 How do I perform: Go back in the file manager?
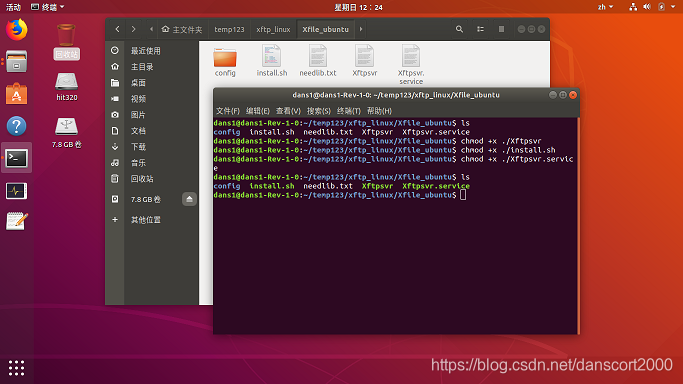(118, 29)
